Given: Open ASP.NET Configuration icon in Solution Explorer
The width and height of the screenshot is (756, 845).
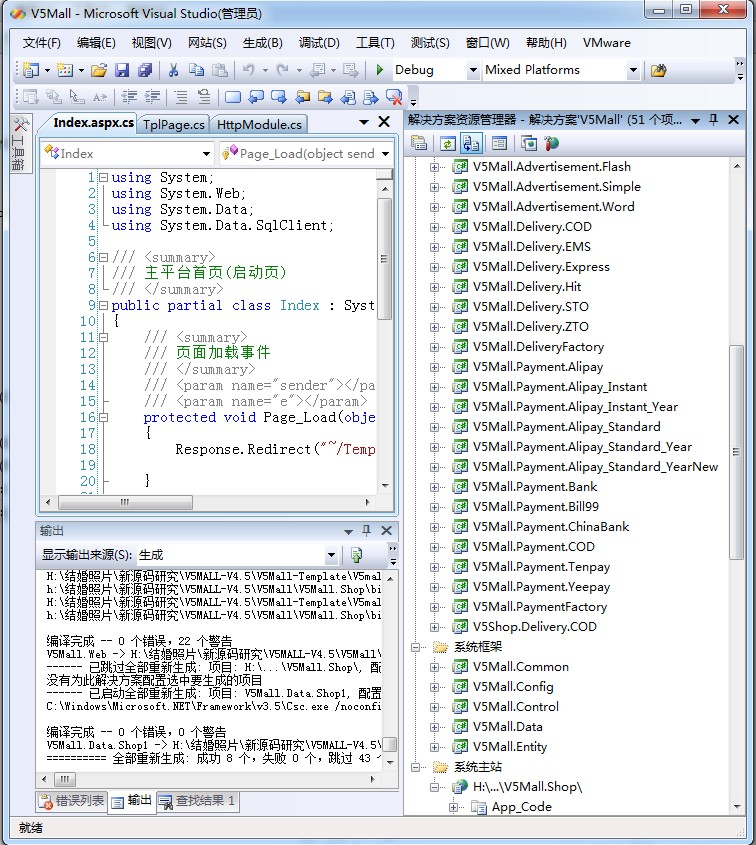Looking at the screenshot, I should tap(552, 143).
